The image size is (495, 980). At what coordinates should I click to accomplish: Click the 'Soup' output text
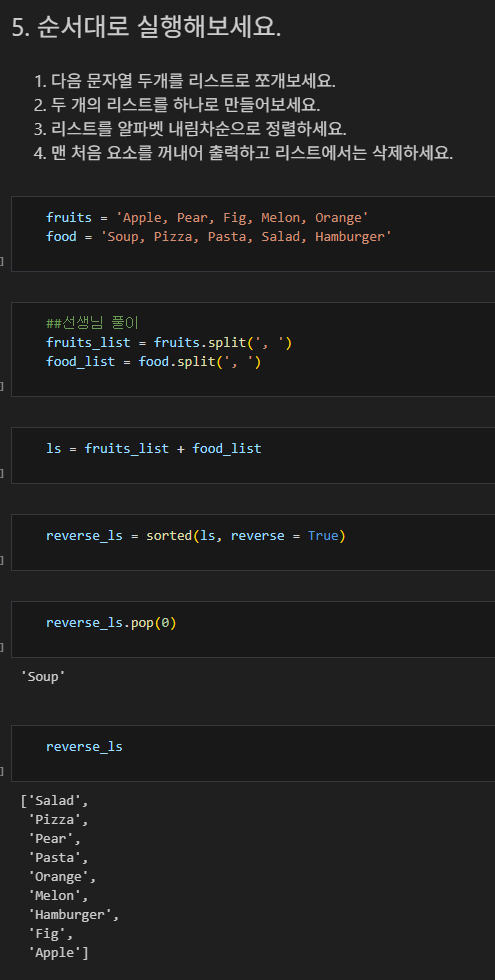[43, 676]
